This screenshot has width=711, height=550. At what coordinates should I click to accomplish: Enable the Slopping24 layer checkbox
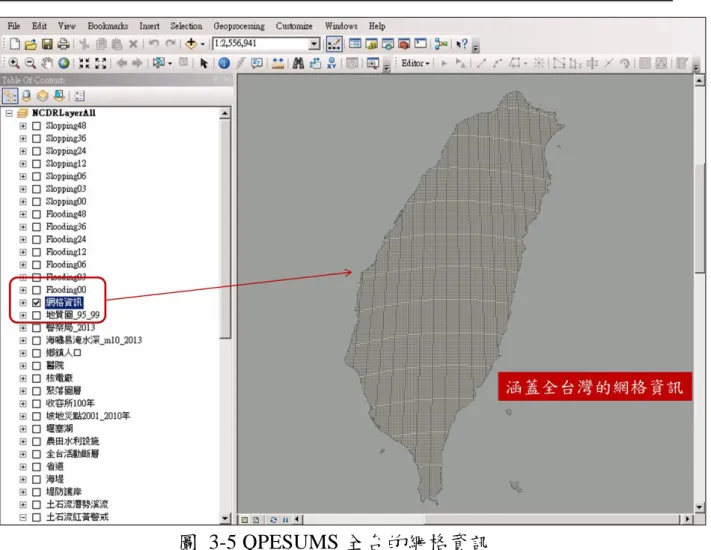pos(37,151)
